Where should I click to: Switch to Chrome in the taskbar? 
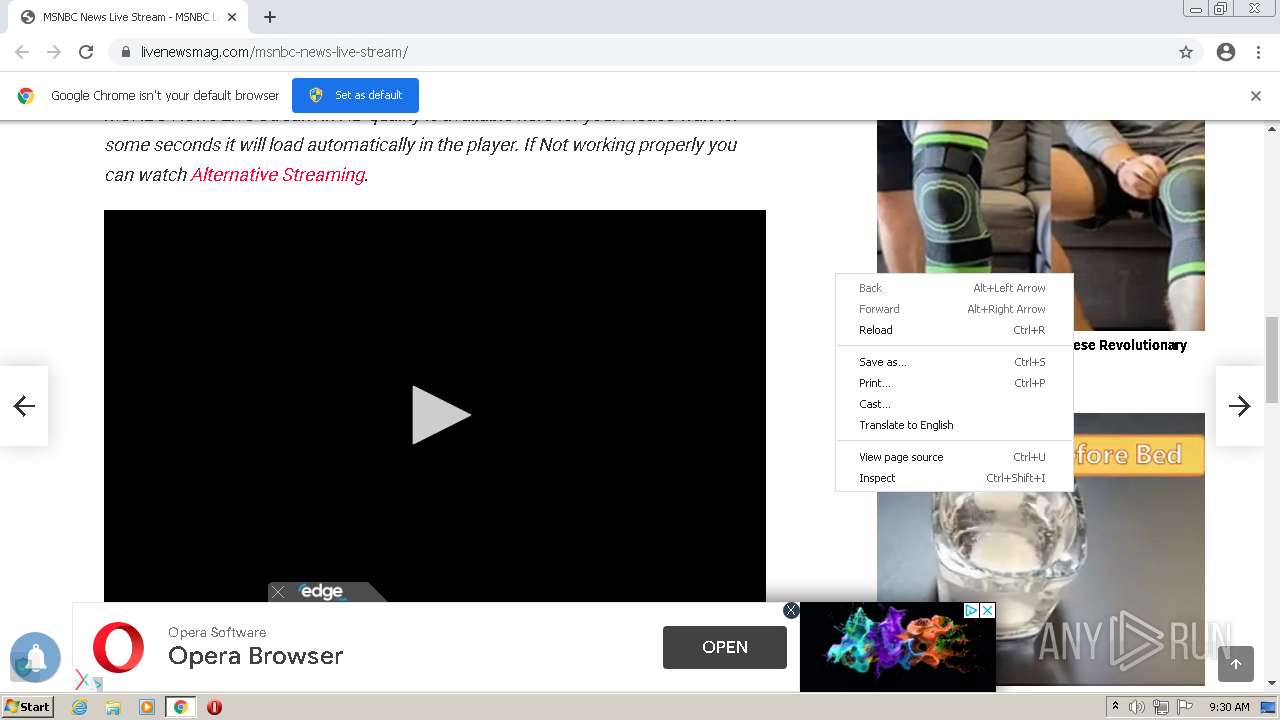pos(181,707)
